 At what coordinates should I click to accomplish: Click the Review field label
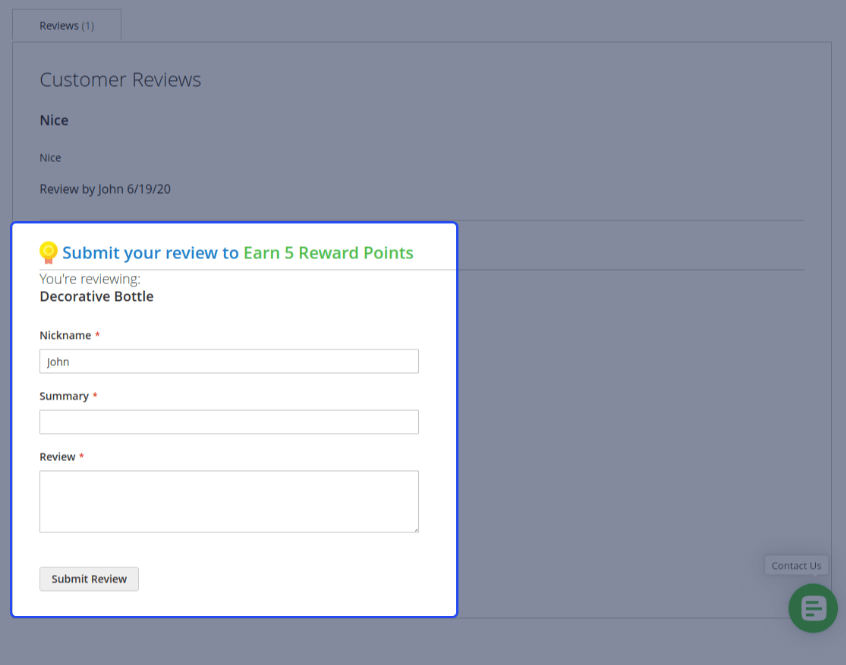(57, 457)
